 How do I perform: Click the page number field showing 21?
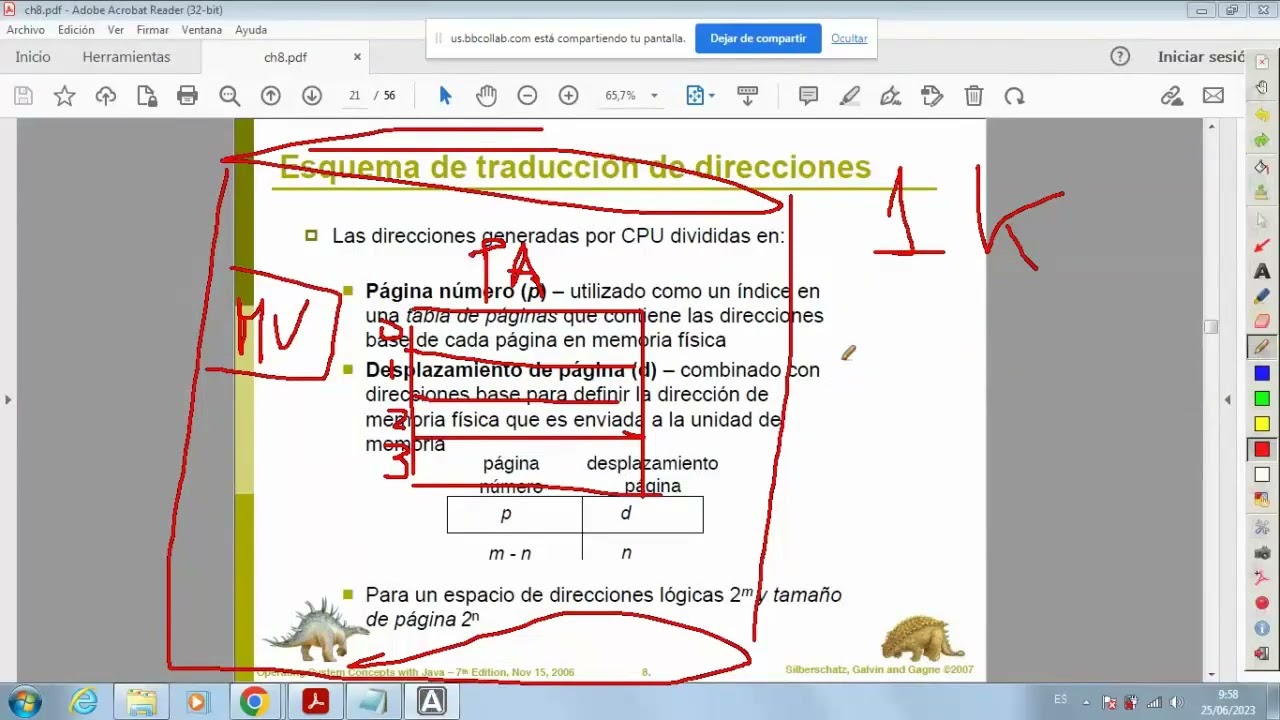(354, 96)
